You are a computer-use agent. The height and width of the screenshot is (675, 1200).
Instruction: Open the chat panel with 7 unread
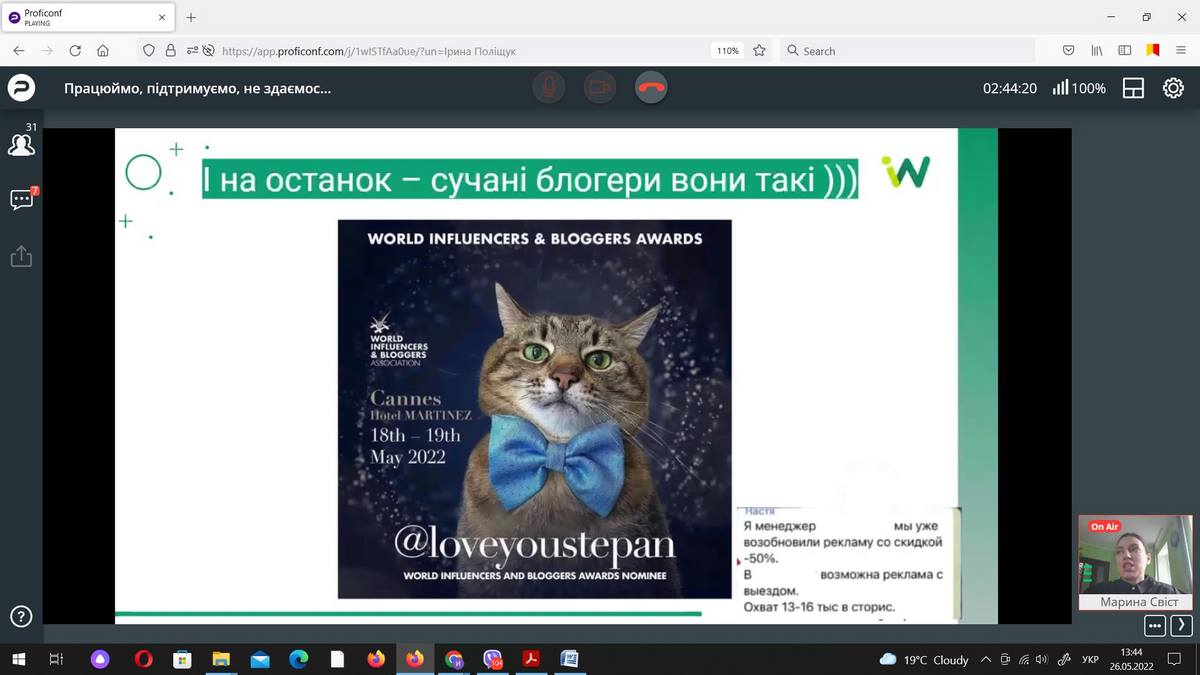click(x=21, y=200)
